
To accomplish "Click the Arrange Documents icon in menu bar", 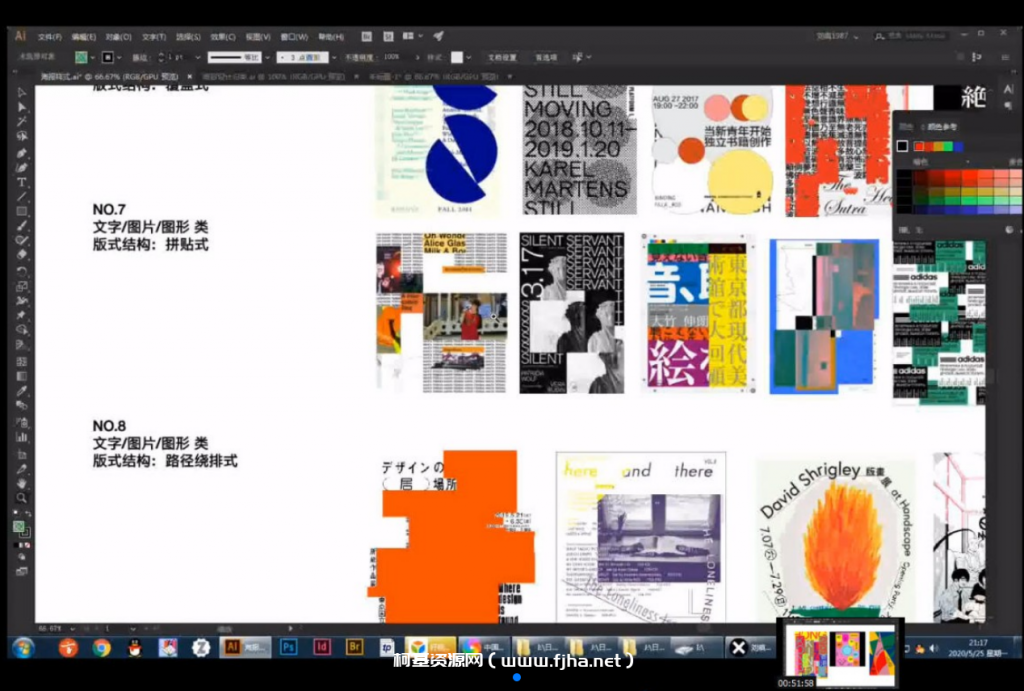I will tap(408, 36).
